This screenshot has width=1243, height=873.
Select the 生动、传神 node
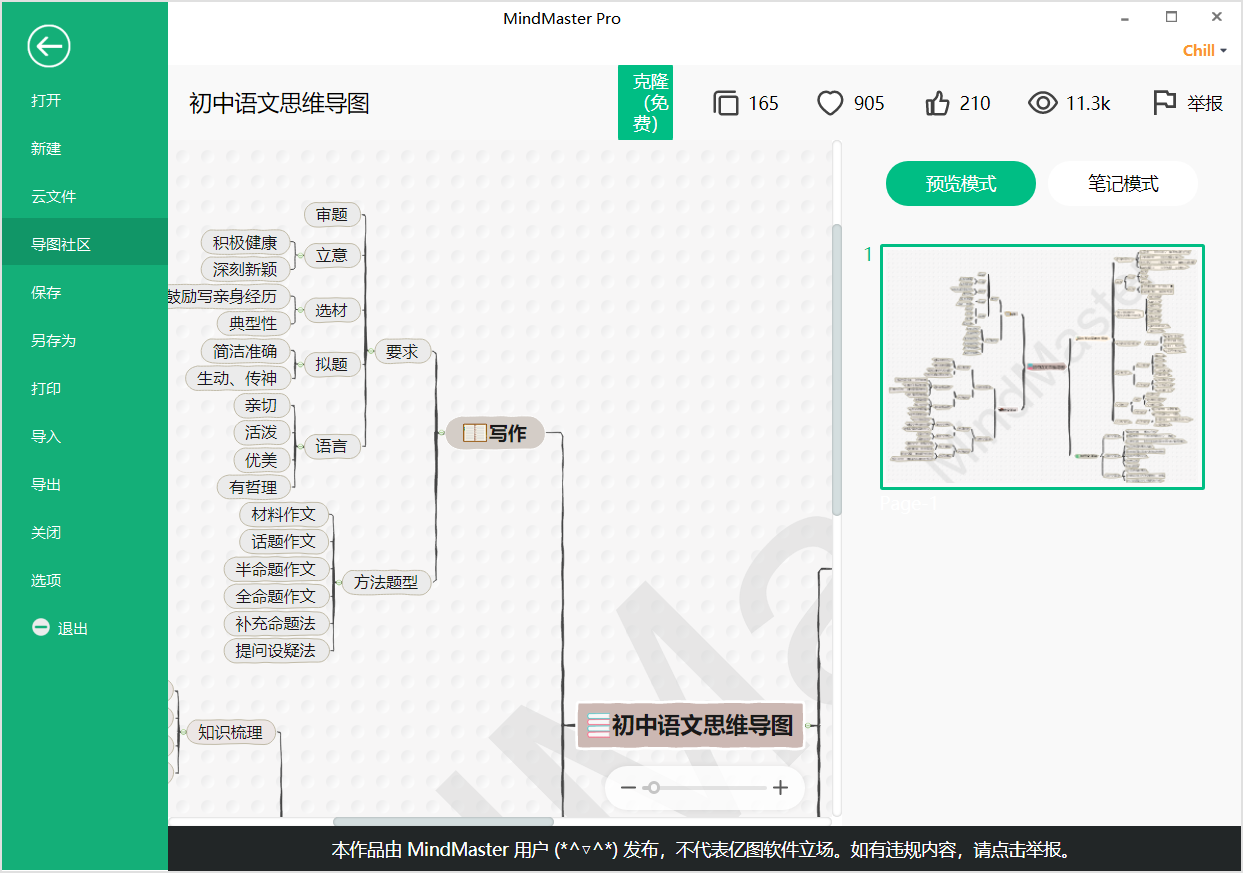pos(237,378)
